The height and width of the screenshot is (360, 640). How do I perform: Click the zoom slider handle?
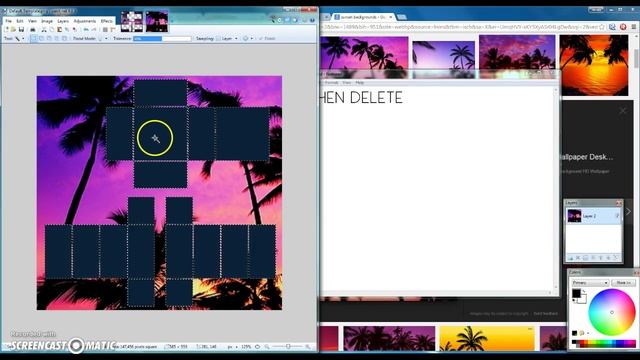288,347
